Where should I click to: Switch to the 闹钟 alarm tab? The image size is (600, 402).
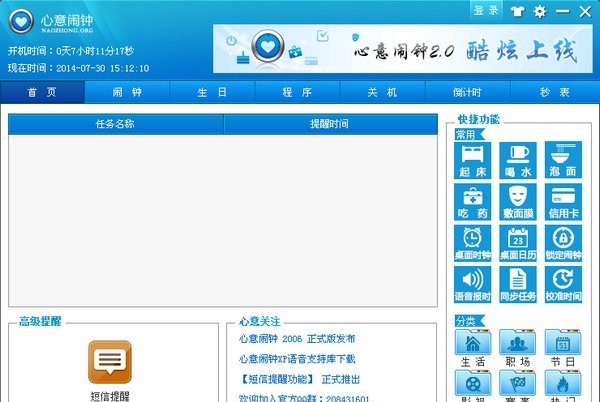[127, 92]
